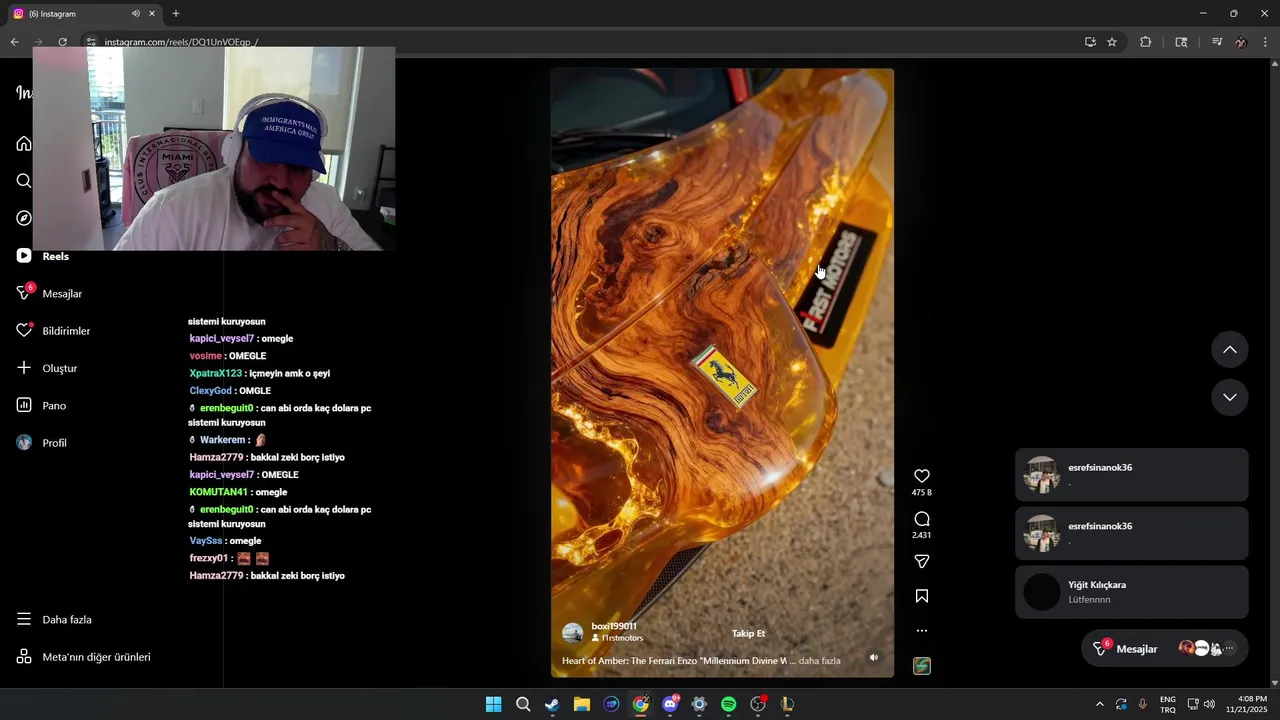Select Oluştur to create a post
Screen dimensions: 1280x720
47,368
